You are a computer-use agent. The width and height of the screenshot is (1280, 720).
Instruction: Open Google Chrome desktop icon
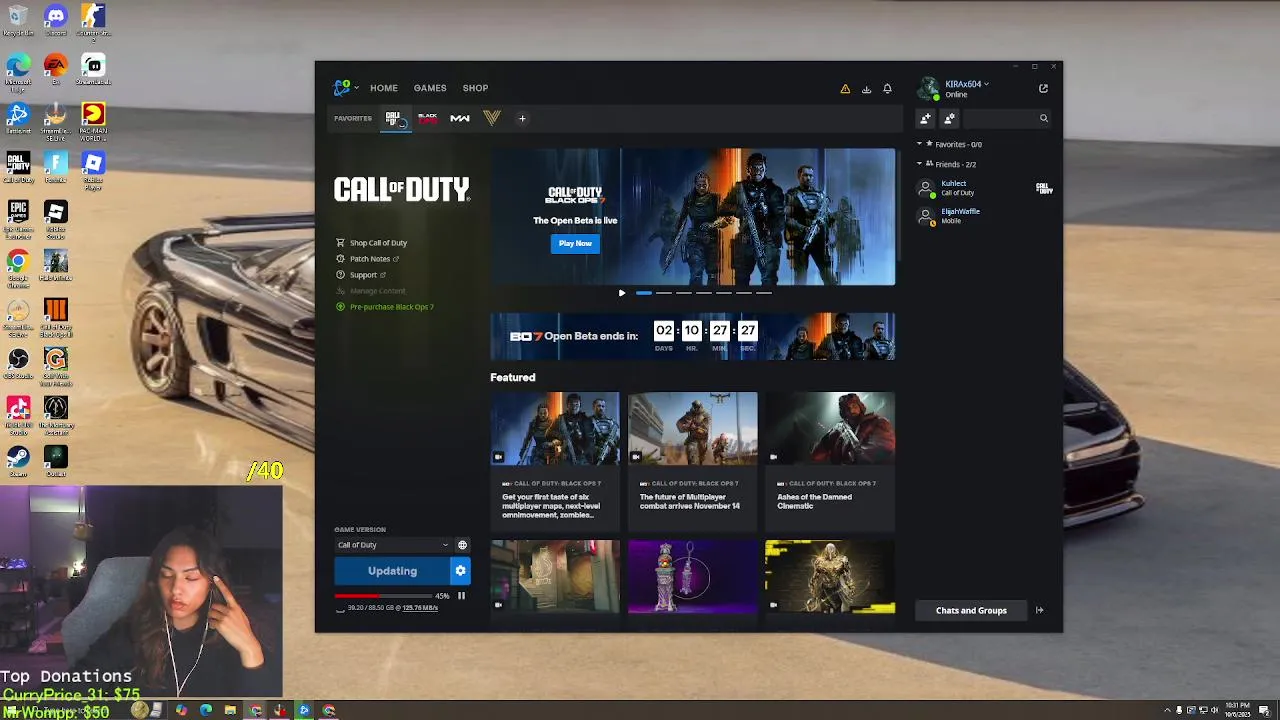tap(18, 268)
